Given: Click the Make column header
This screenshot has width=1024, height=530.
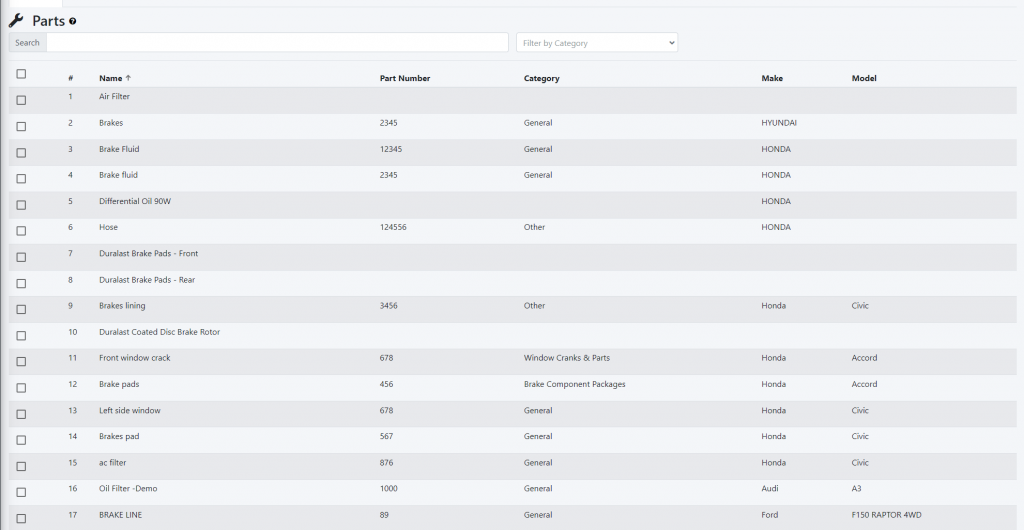Looking at the screenshot, I should point(772,78).
